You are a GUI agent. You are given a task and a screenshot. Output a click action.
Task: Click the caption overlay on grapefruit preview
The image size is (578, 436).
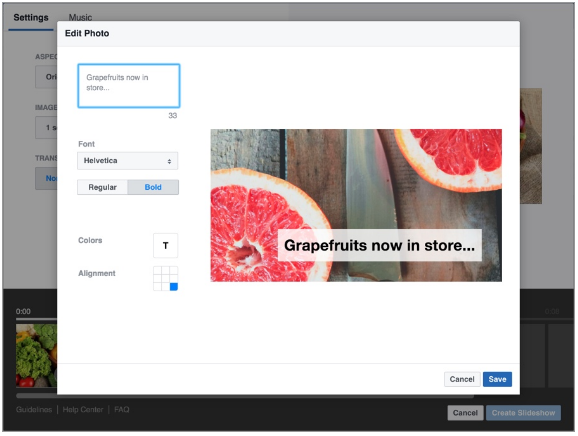point(379,245)
